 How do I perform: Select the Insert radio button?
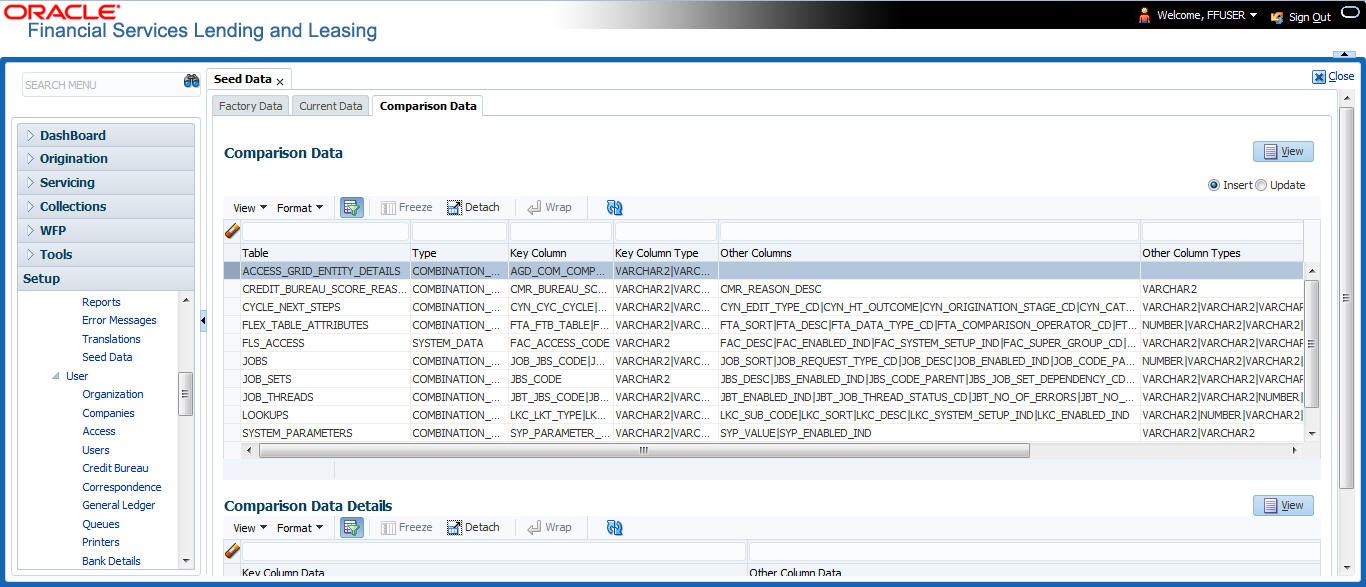[1214, 185]
